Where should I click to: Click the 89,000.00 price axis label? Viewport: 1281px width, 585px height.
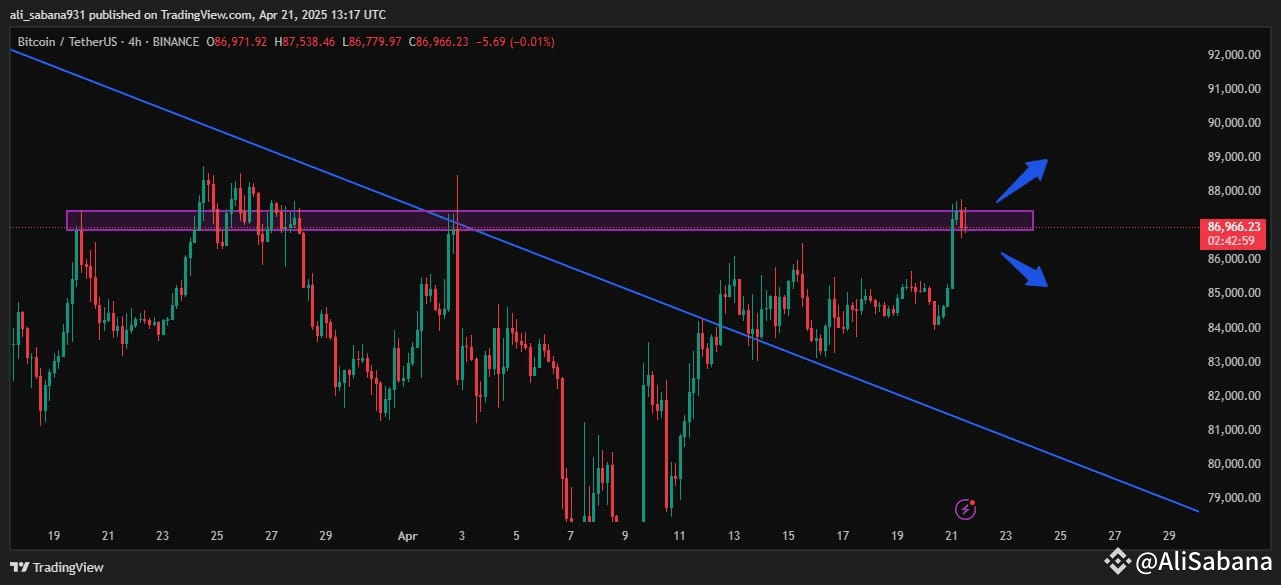[x=1233, y=157]
